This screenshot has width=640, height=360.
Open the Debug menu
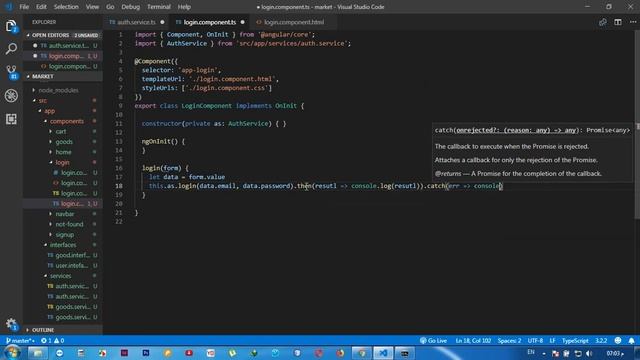[x=131, y=7]
